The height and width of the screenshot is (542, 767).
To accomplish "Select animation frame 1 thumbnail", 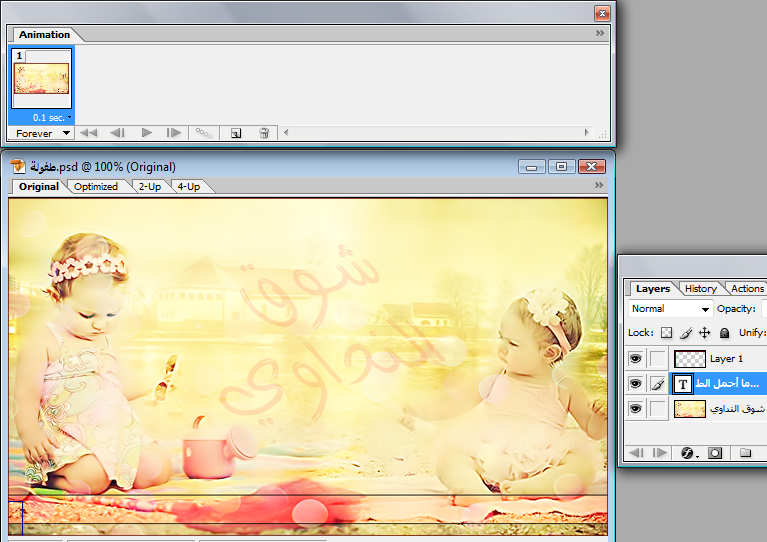I will [x=41, y=78].
